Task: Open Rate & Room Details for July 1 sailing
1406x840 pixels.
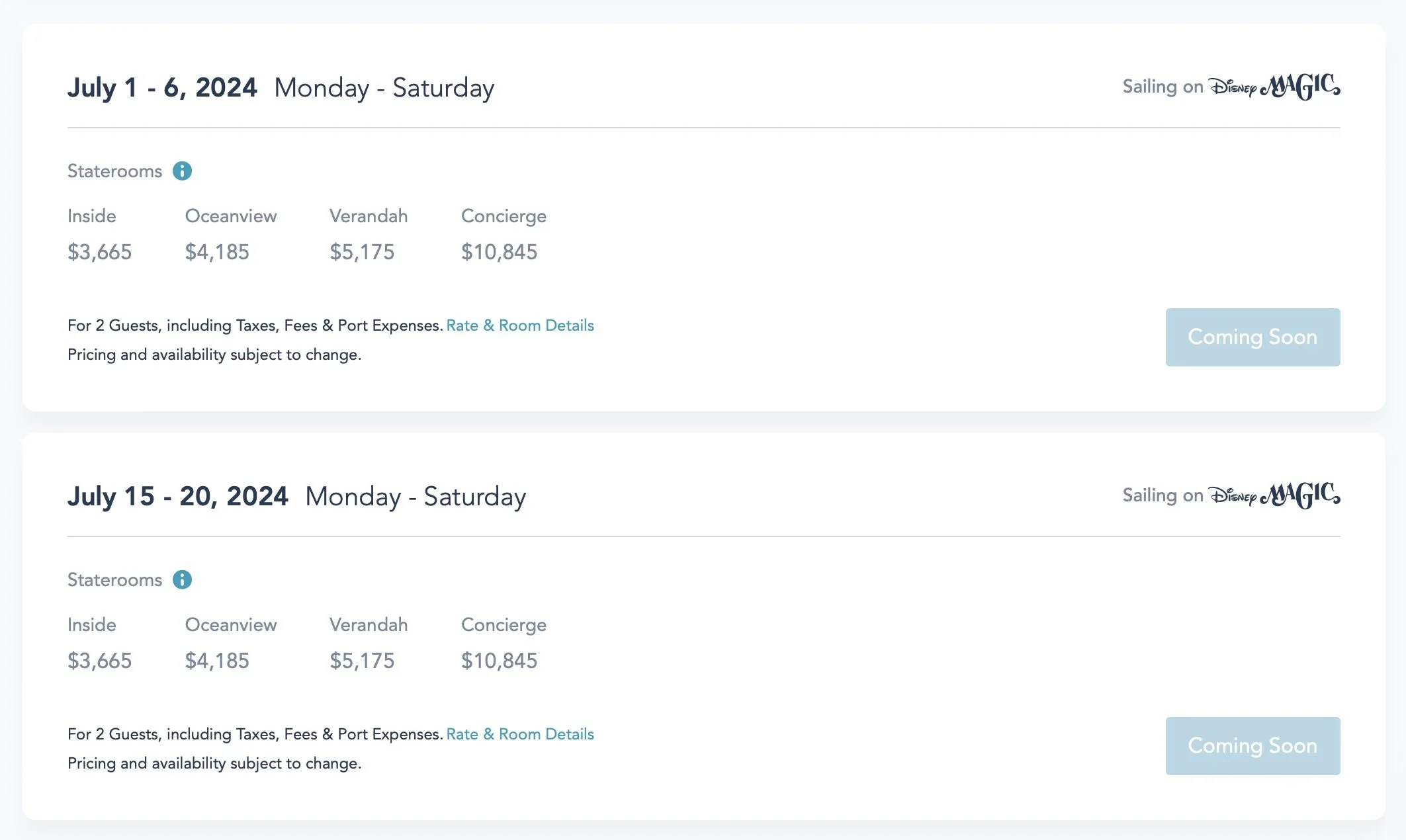Action: tap(520, 325)
